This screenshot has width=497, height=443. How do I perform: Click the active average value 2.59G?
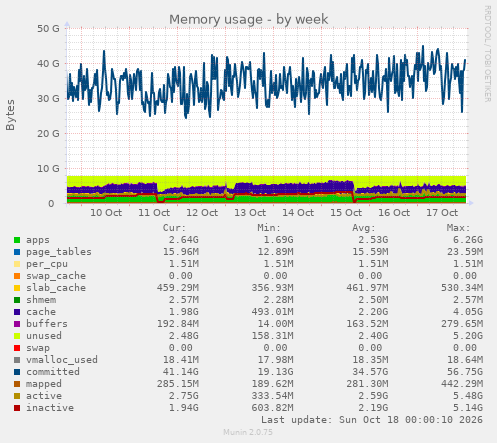point(373,396)
